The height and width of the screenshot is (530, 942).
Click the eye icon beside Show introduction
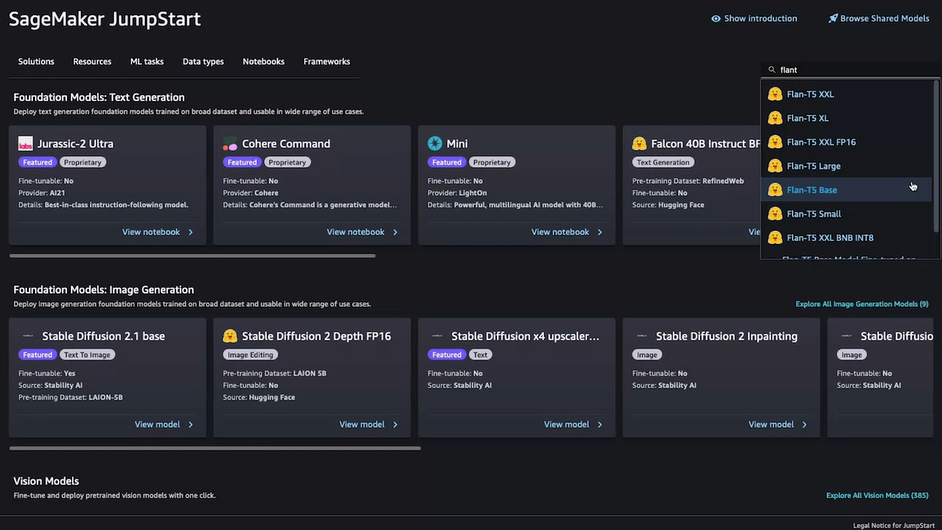click(x=716, y=19)
